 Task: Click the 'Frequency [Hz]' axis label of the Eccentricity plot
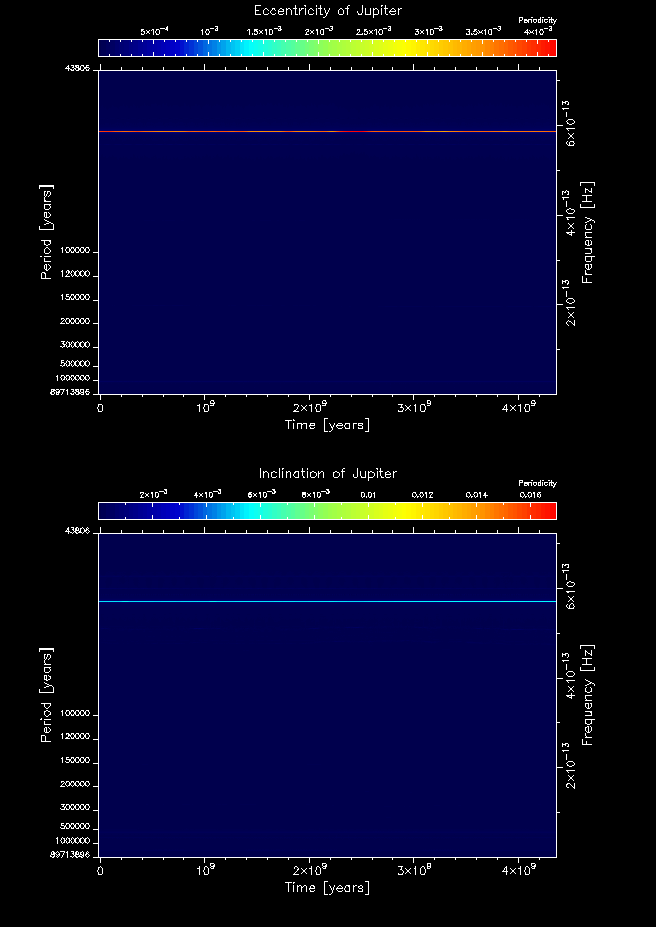(588, 231)
